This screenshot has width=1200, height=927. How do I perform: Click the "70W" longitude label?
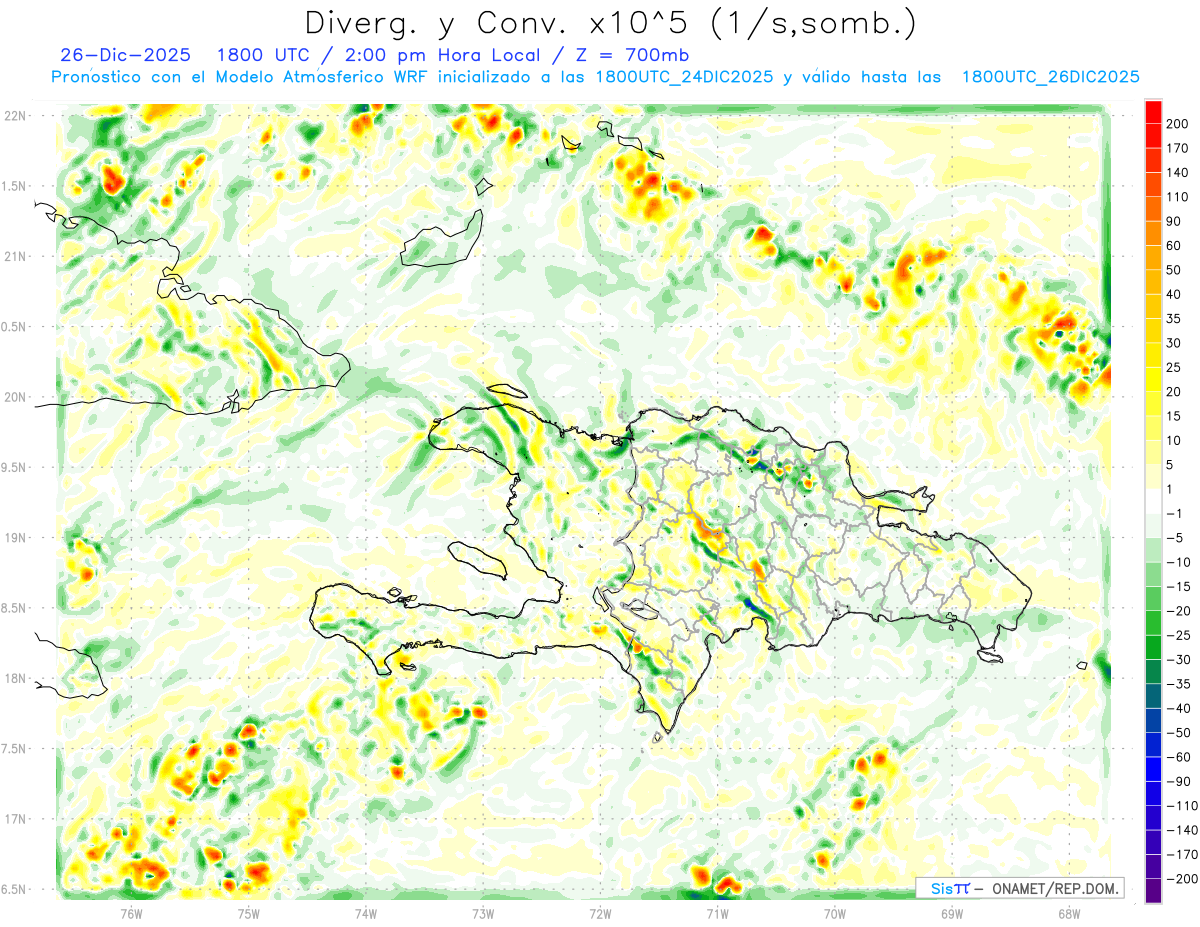(835, 914)
